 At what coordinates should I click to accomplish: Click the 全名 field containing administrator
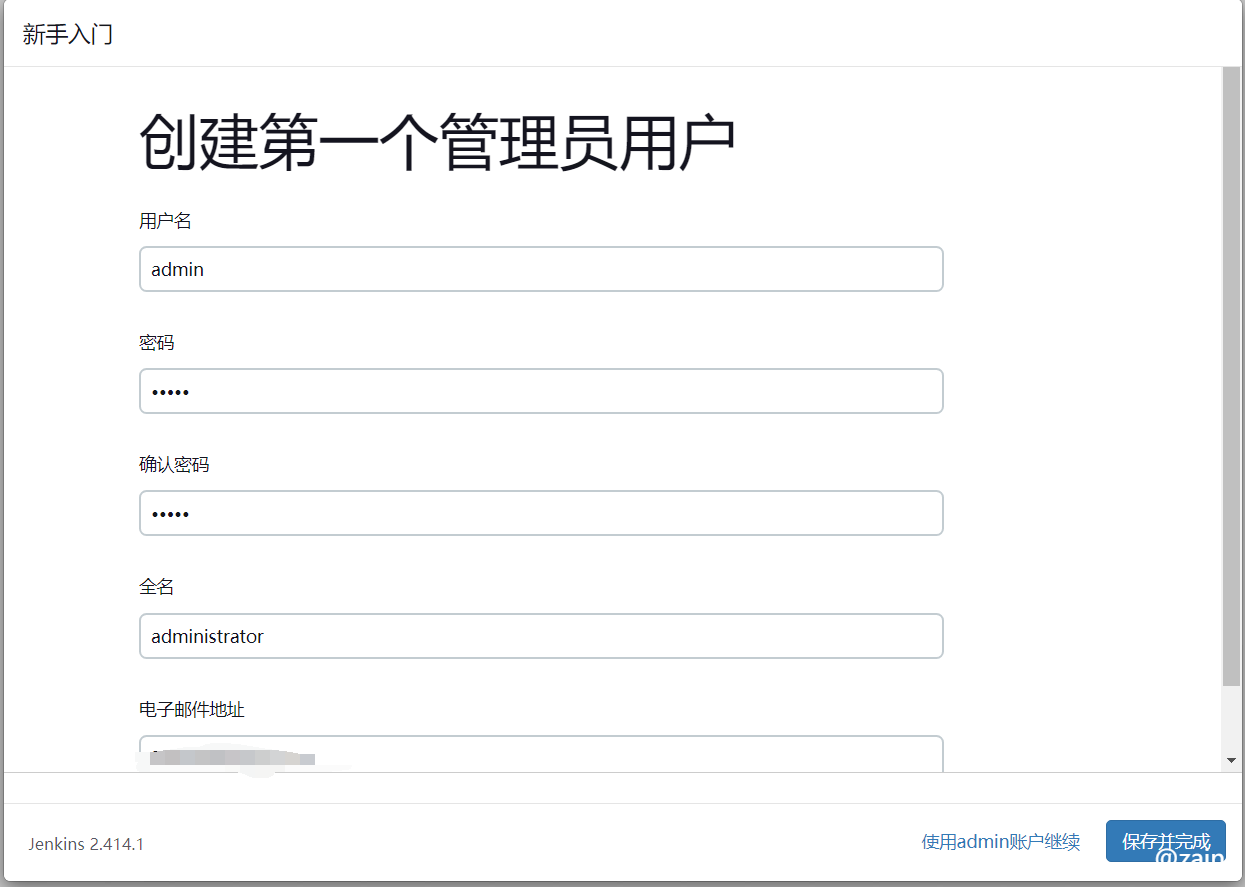[x=541, y=636]
